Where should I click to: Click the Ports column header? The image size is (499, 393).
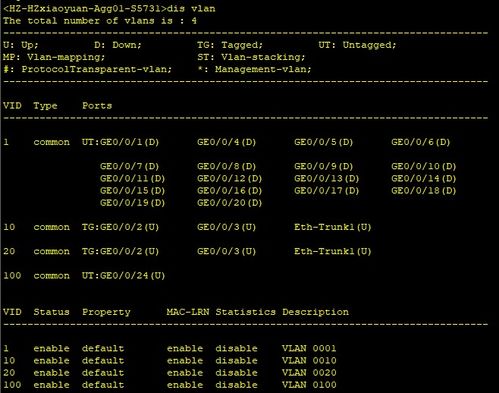(97, 106)
